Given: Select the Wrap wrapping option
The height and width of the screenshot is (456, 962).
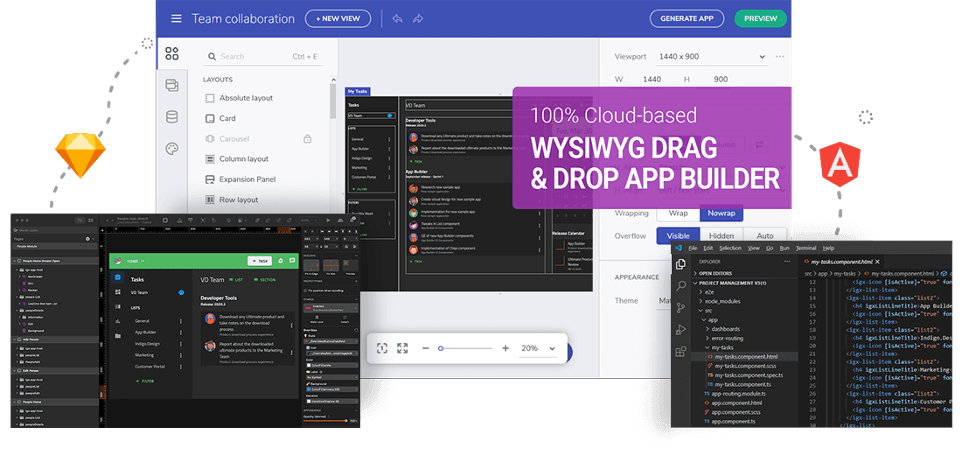Looking at the screenshot, I should click(x=678, y=213).
